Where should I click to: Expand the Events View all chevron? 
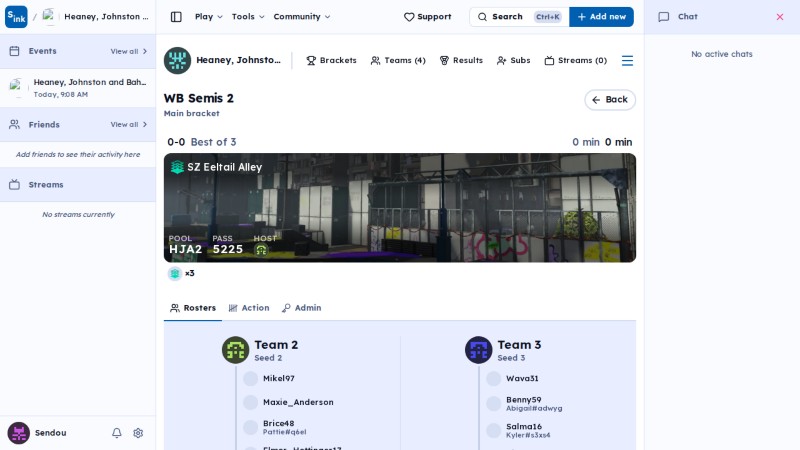[145, 51]
